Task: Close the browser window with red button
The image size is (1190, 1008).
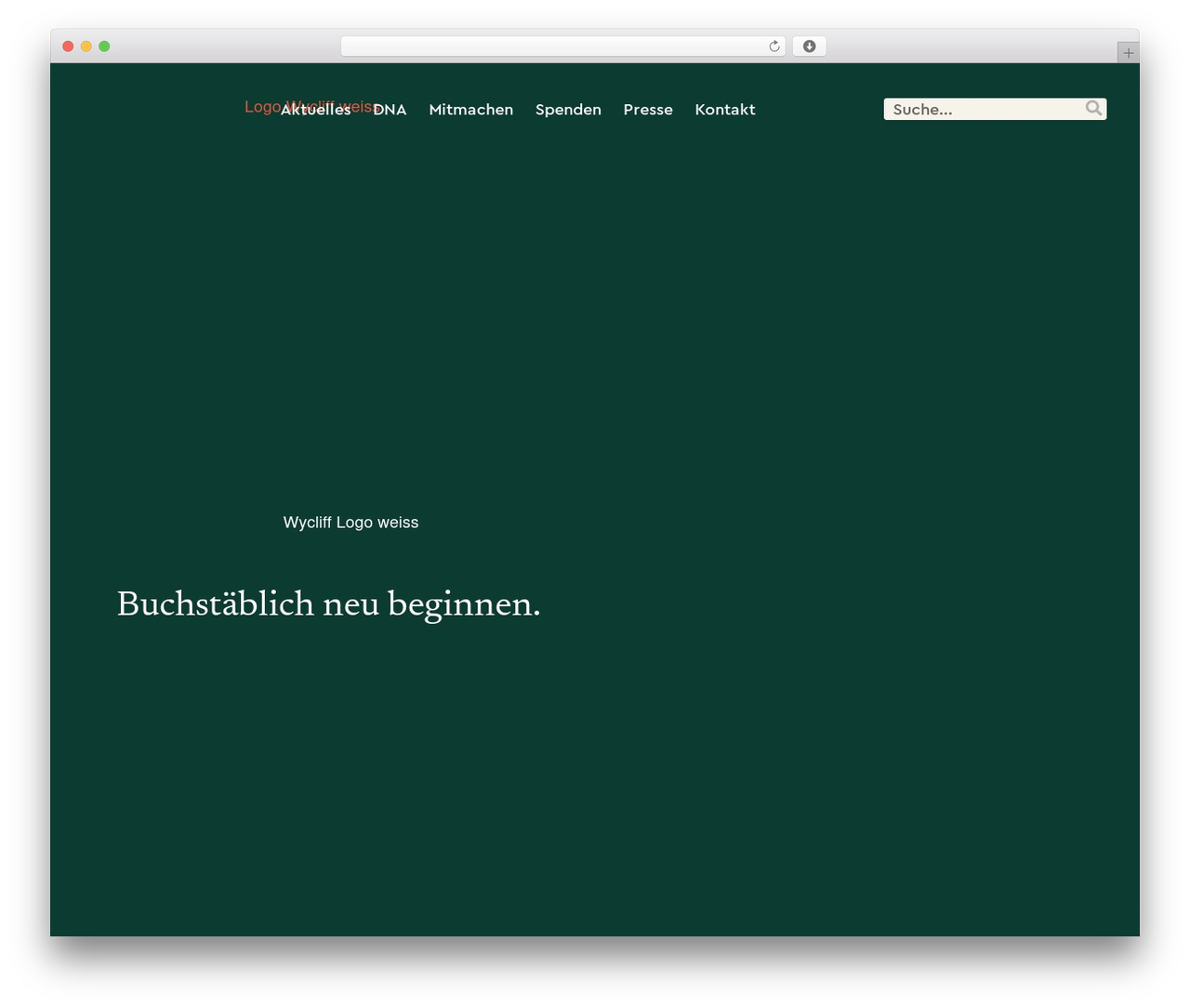Action: [68, 46]
